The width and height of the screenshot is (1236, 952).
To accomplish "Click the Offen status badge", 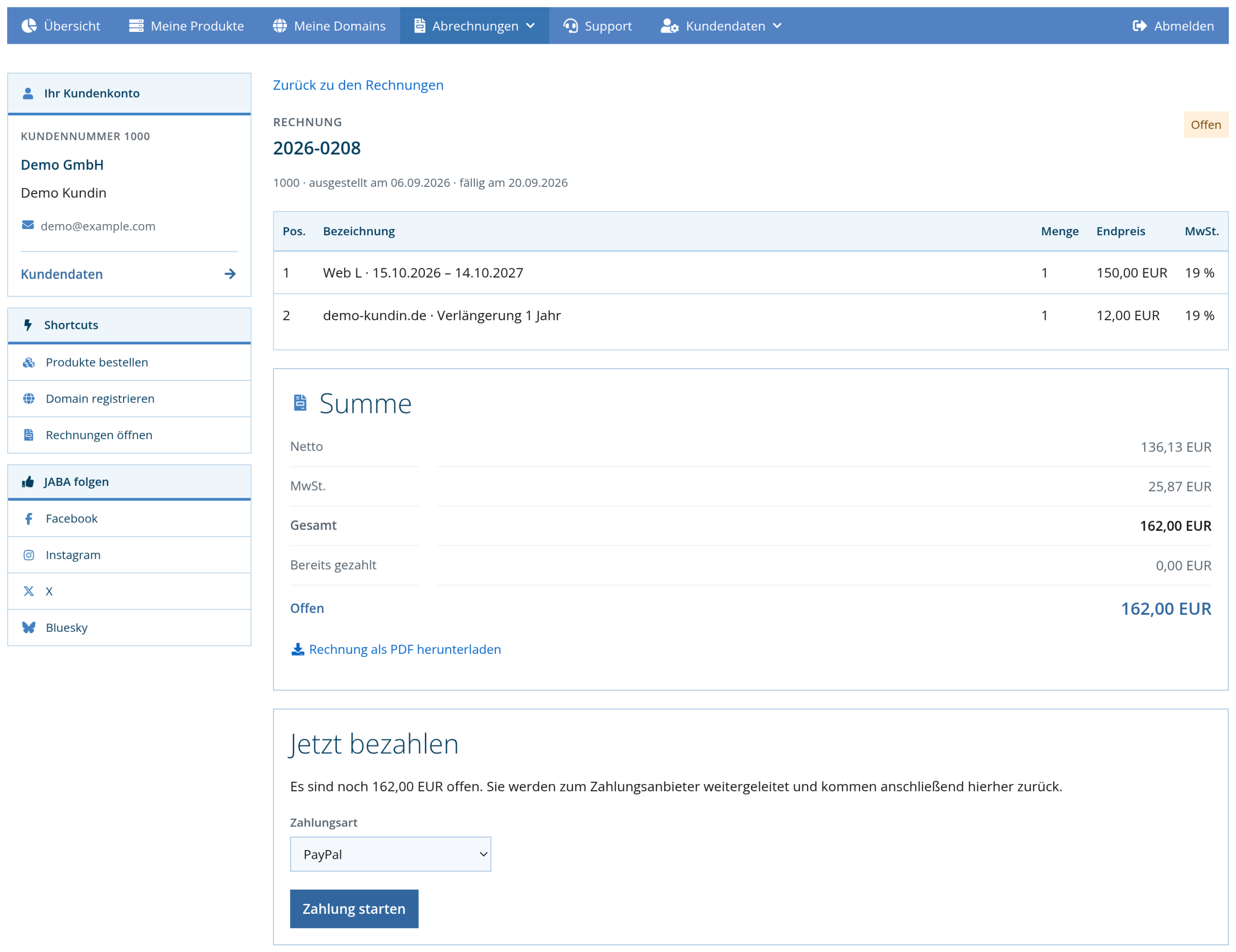I will [1206, 125].
